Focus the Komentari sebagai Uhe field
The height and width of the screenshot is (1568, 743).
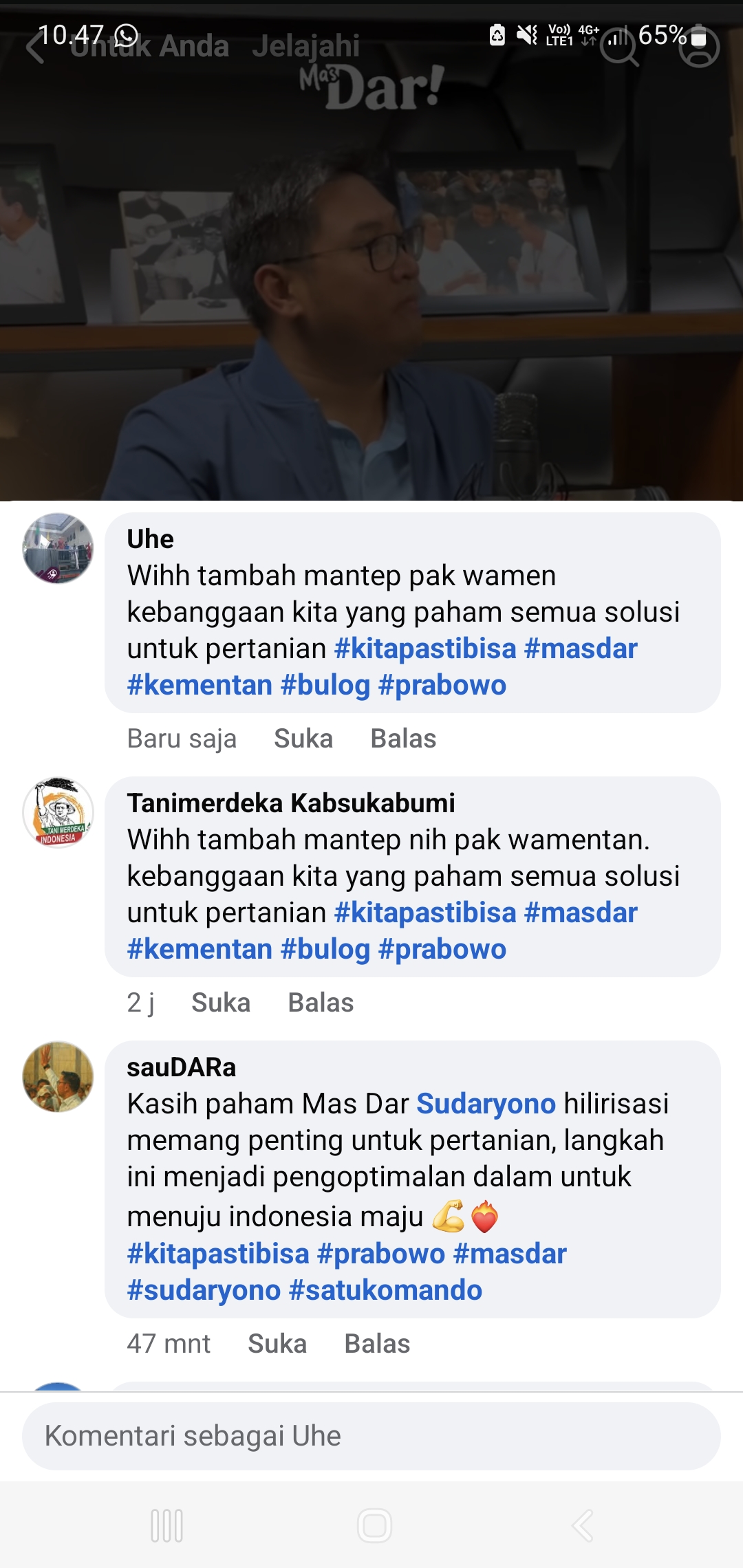coord(371,1436)
